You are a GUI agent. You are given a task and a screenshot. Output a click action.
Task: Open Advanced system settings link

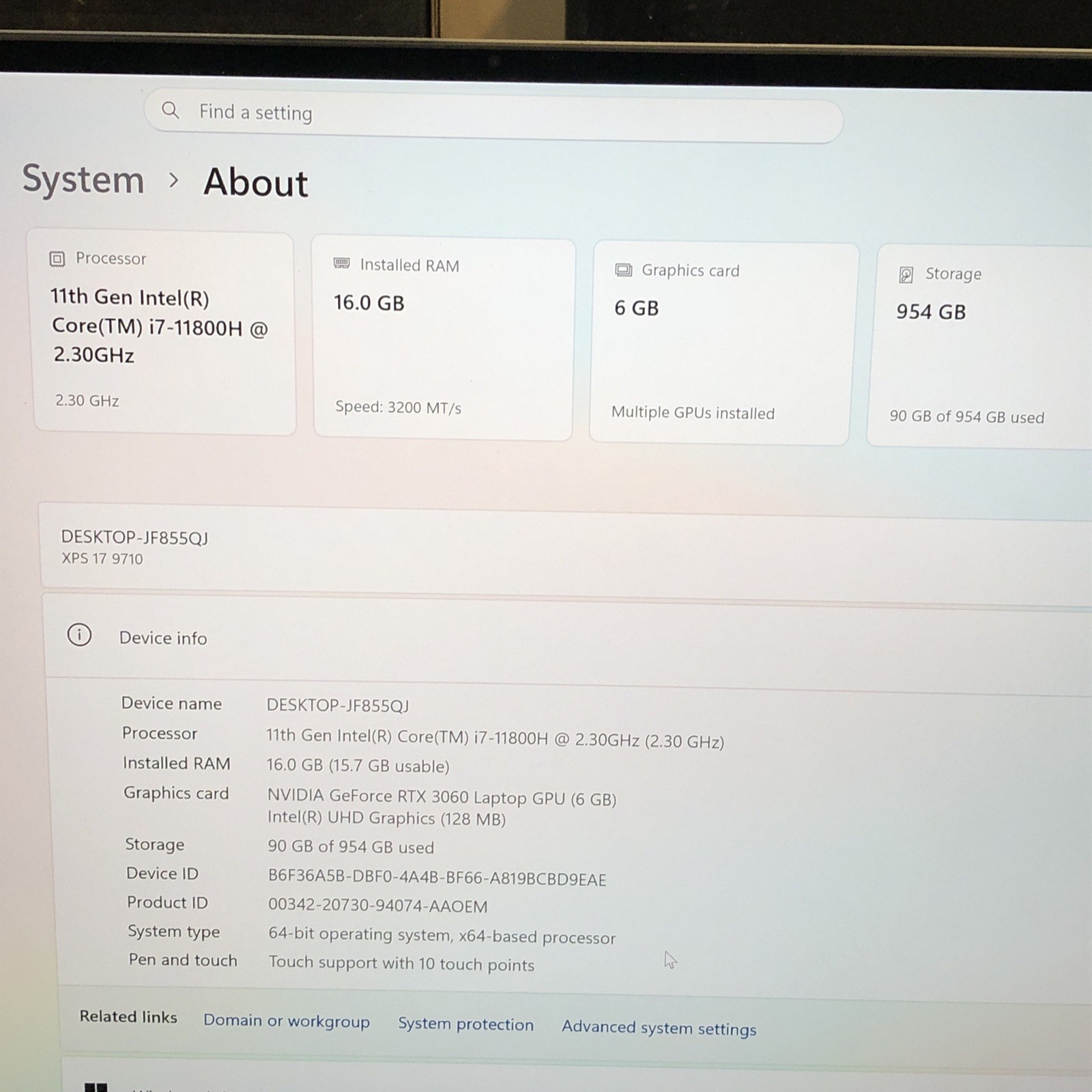click(x=659, y=1028)
